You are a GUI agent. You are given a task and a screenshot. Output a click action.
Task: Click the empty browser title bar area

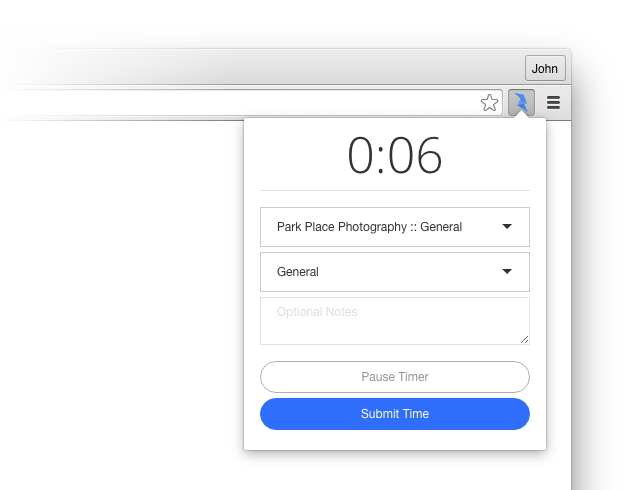tap(263, 68)
